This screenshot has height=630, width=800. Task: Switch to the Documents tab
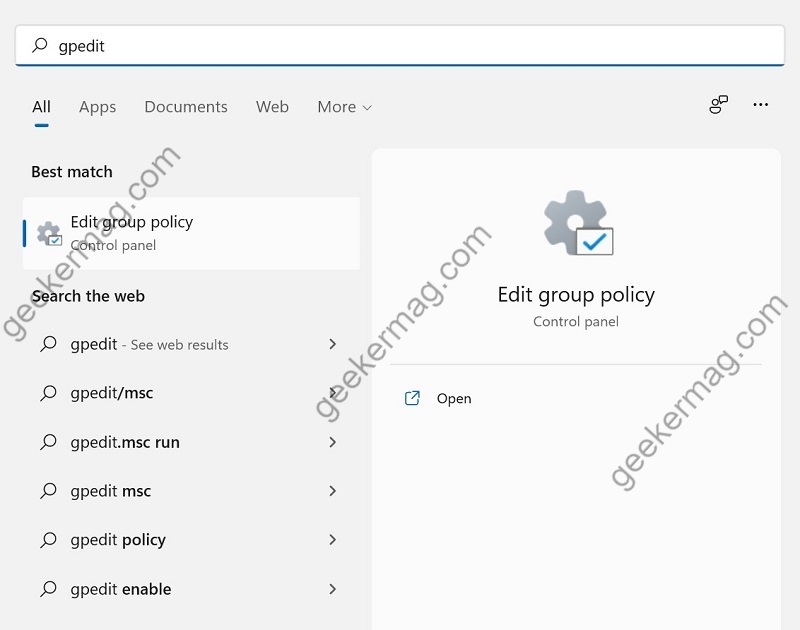186,107
